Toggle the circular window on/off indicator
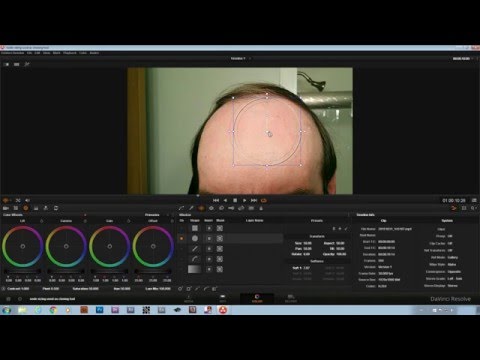Viewport: 480px width, 360px height. click(182, 238)
